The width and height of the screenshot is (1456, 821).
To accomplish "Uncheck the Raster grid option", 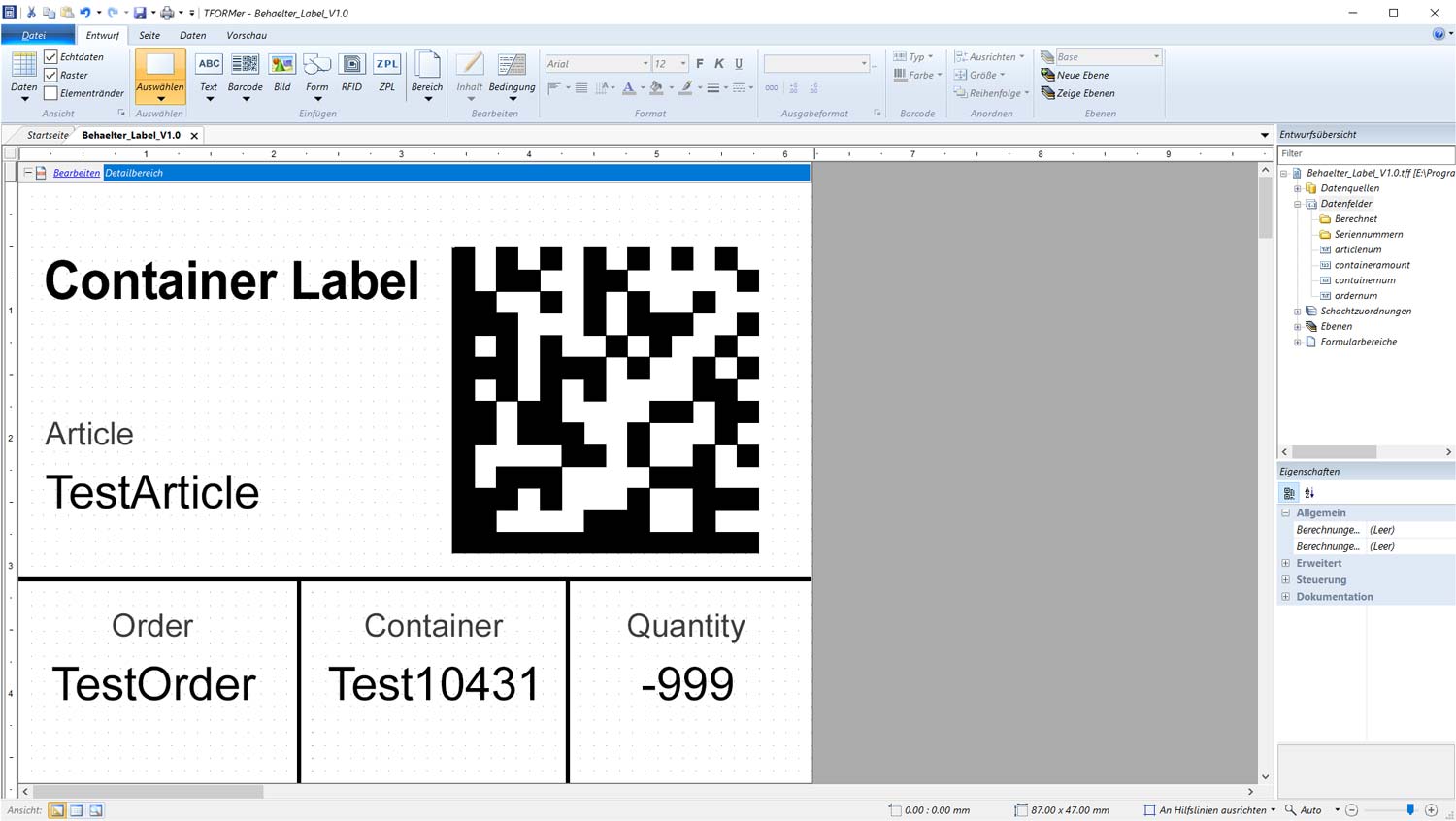I will click(51, 75).
